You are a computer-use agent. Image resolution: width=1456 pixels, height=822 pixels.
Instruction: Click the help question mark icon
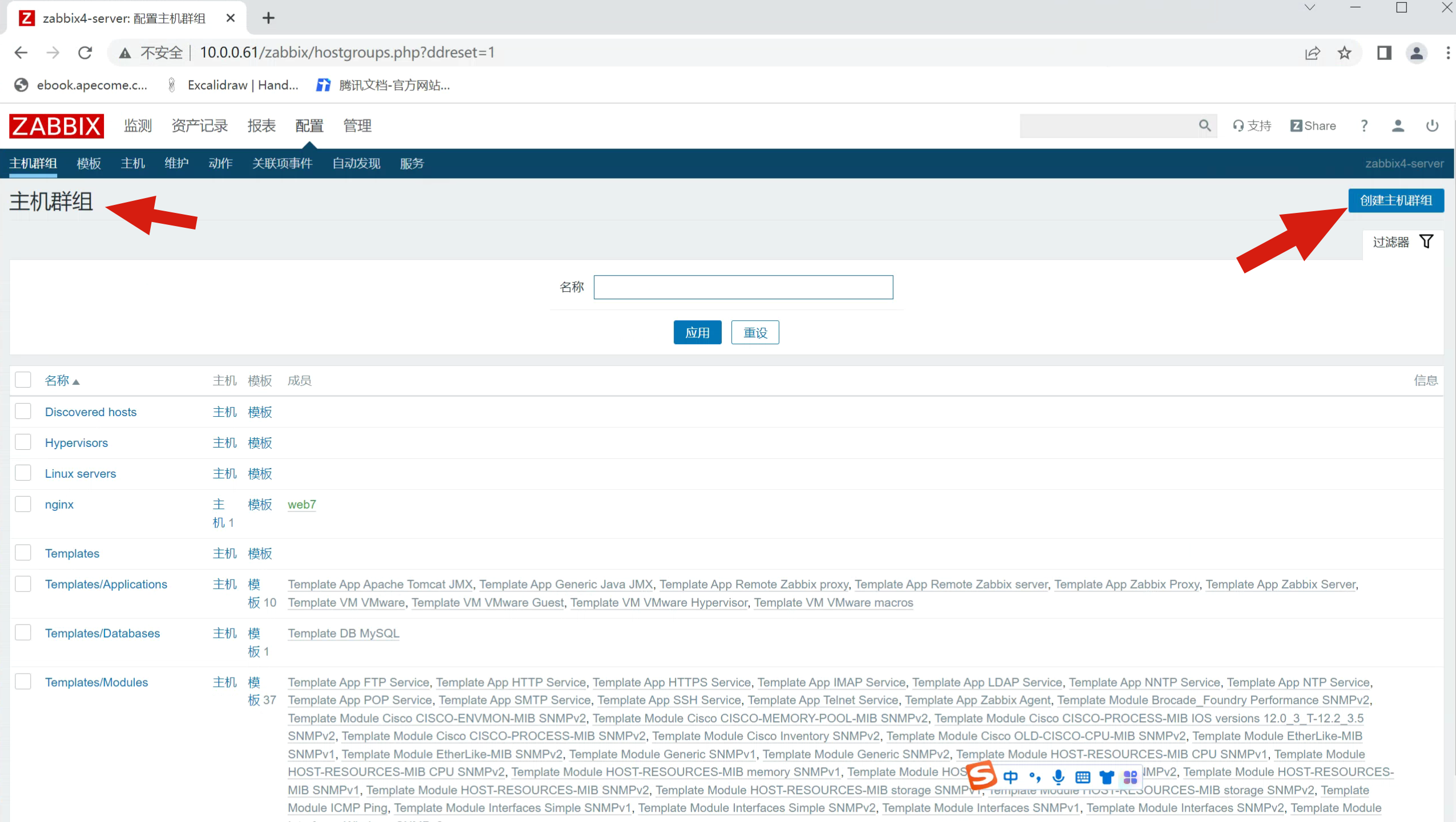click(1364, 126)
